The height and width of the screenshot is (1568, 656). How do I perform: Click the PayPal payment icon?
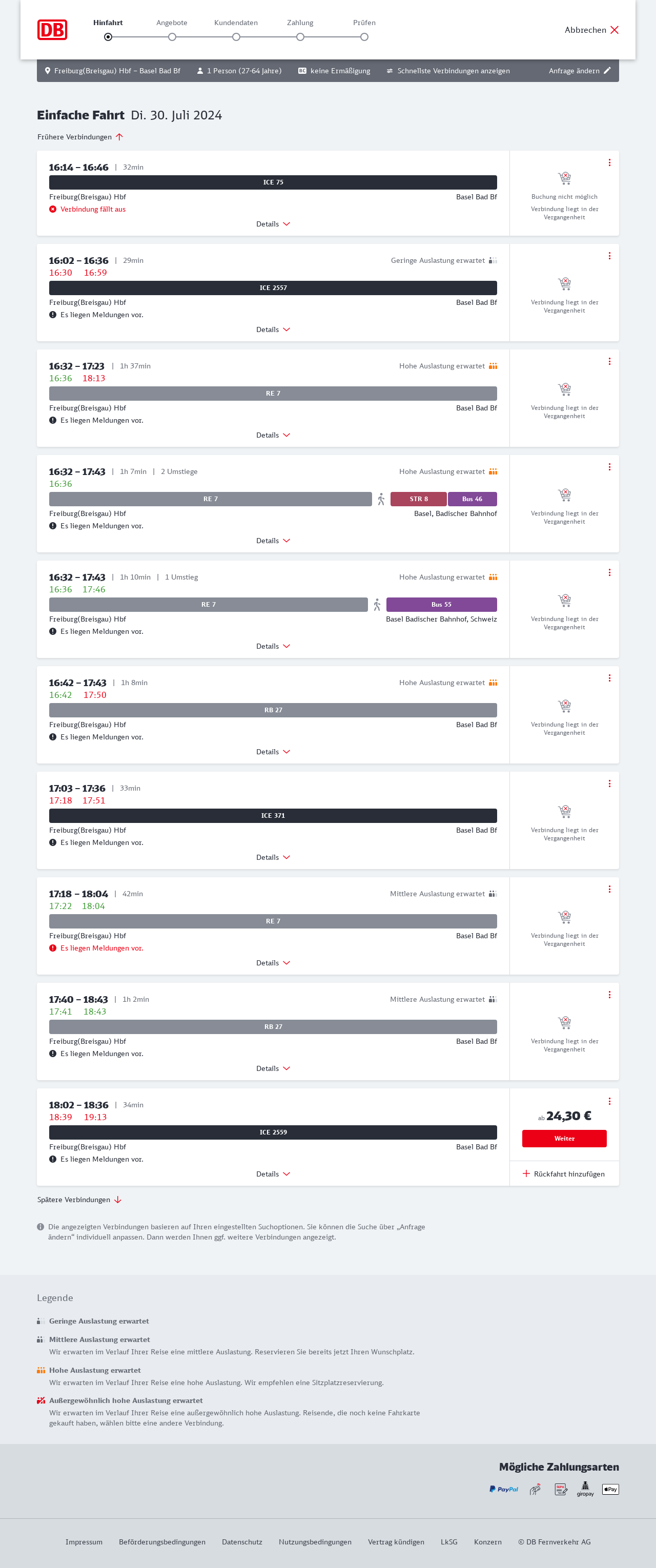[x=503, y=1489]
